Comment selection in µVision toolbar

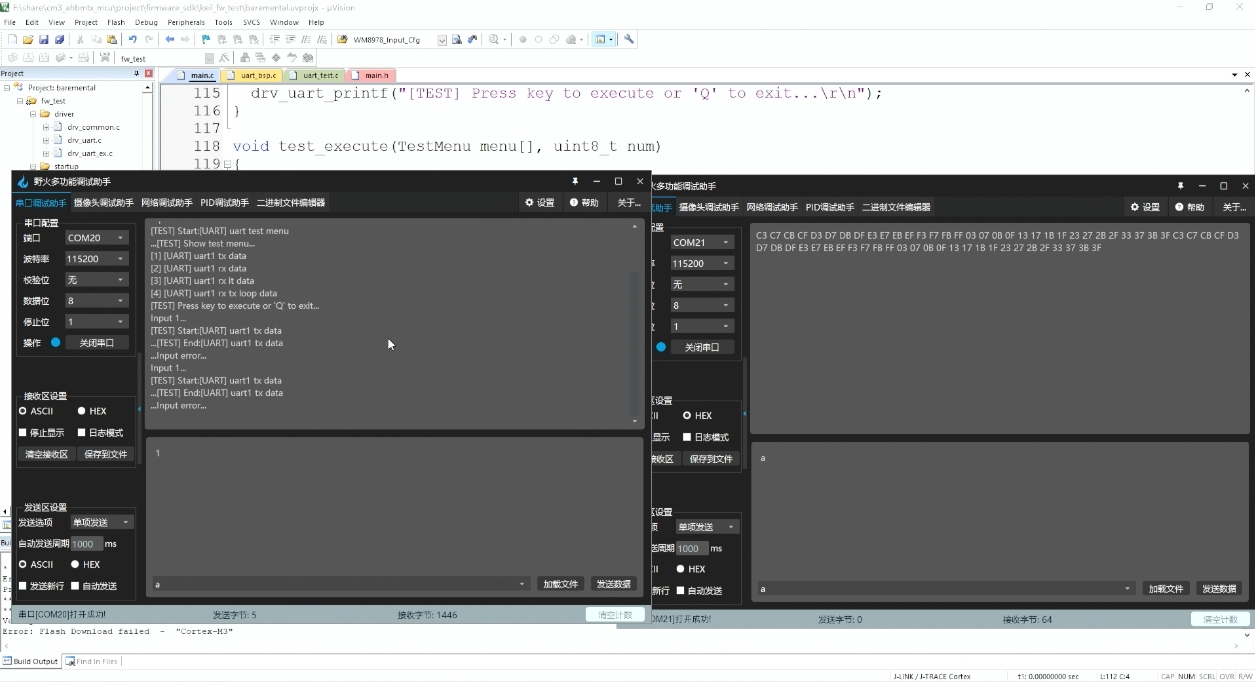click(307, 39)
